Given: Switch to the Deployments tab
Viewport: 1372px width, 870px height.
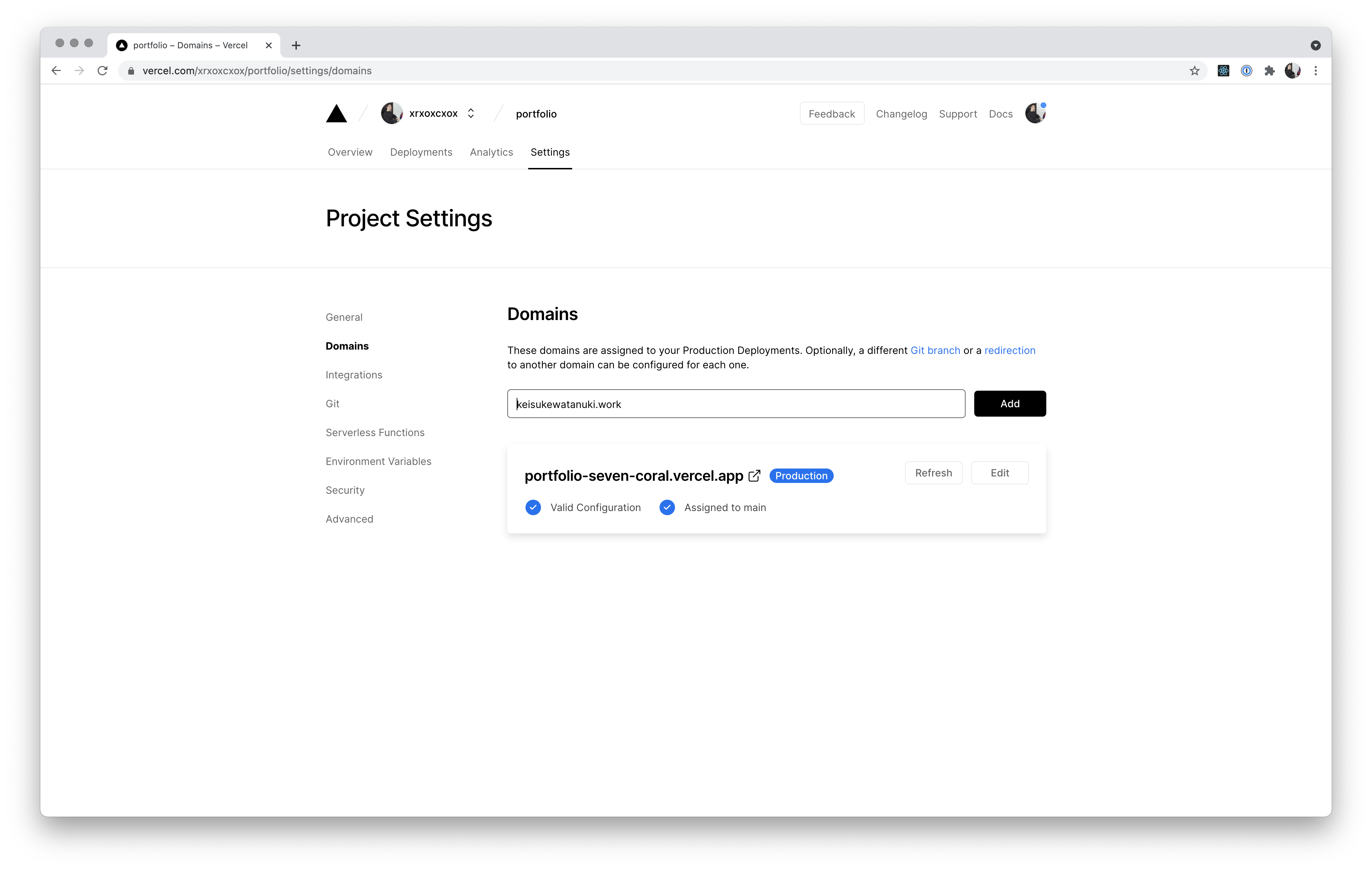Looking at the screenshot, I should [x=420, y=152].
